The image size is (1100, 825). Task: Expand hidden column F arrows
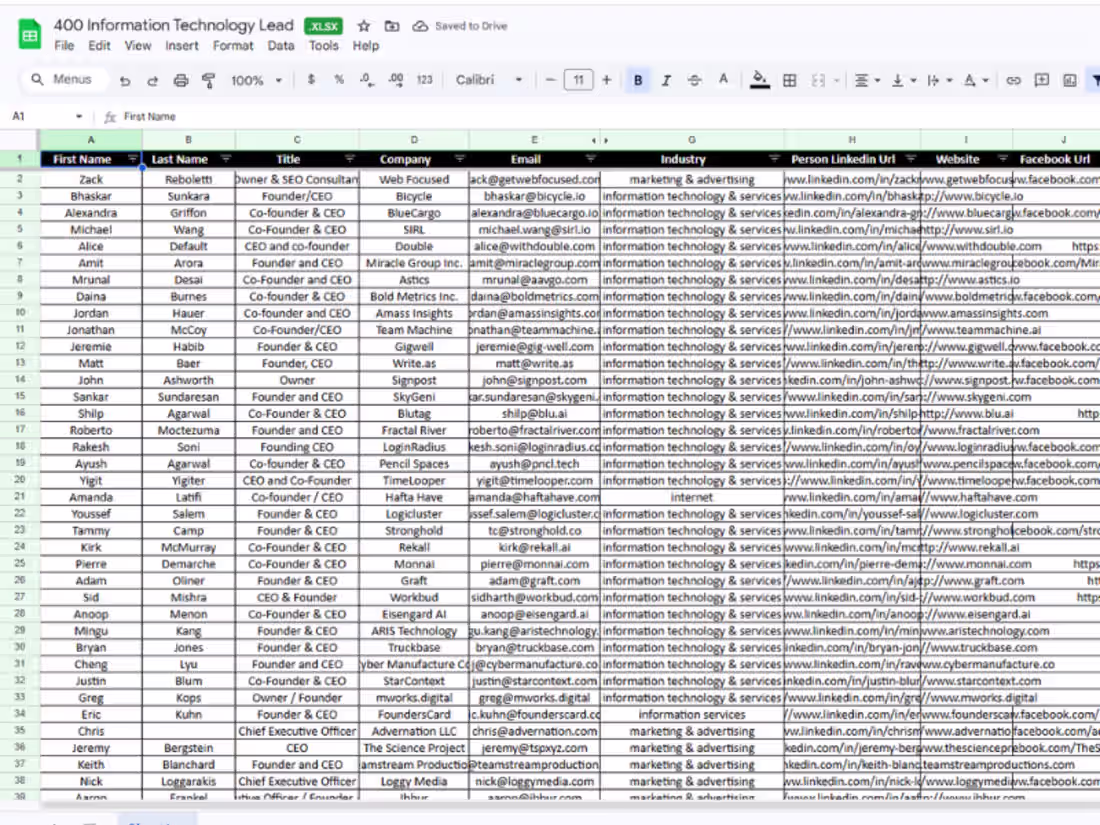point(600,140)
